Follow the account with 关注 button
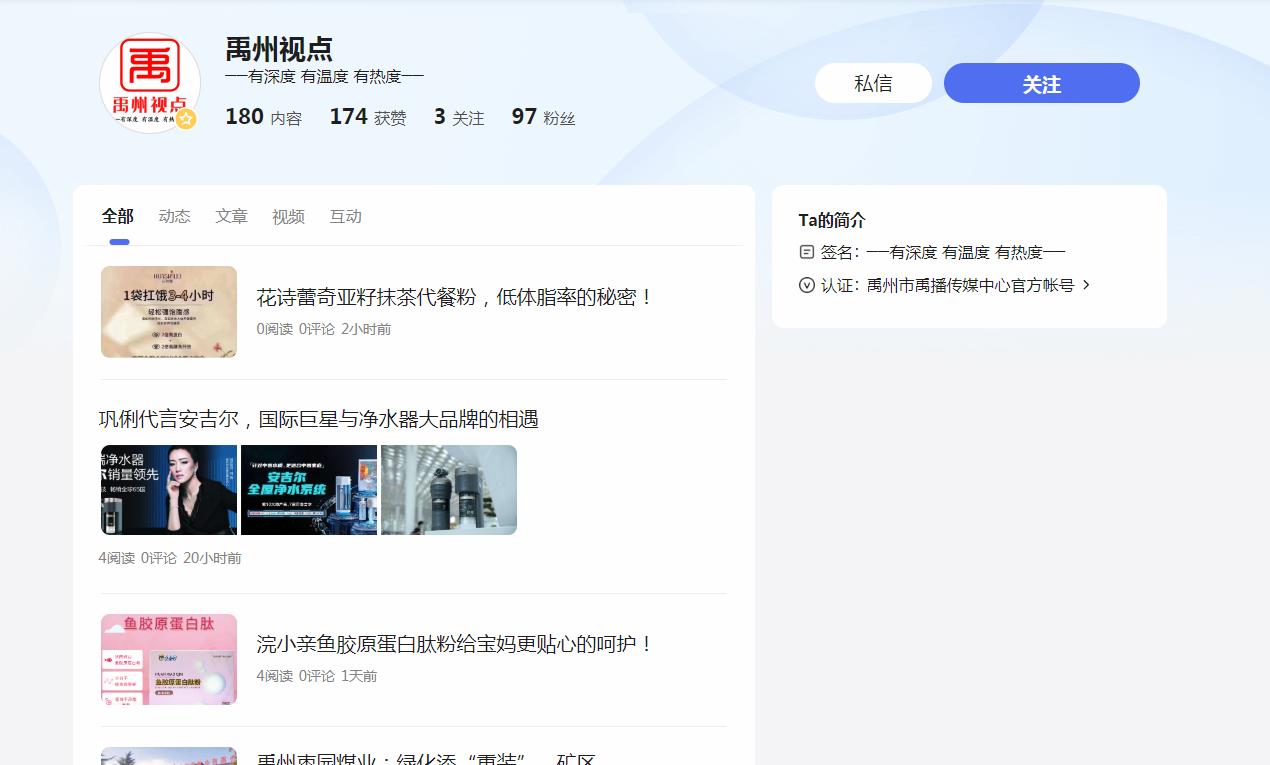 [x=1042, y=83]
